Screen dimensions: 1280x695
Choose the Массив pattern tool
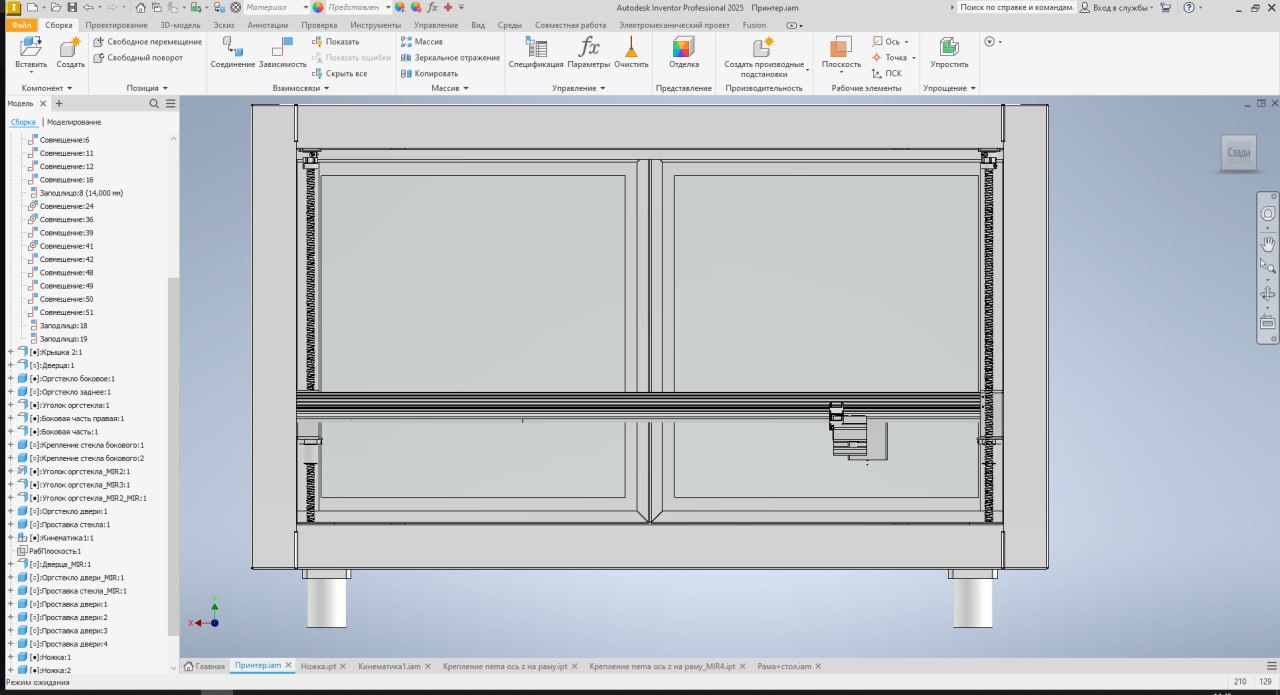(421, 42)
